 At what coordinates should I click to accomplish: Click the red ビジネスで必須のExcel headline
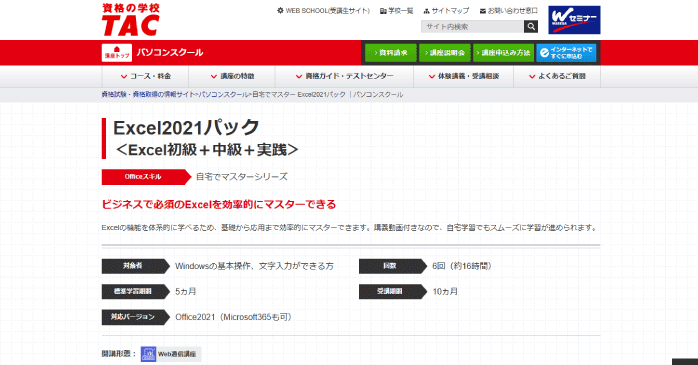(219, 204)
